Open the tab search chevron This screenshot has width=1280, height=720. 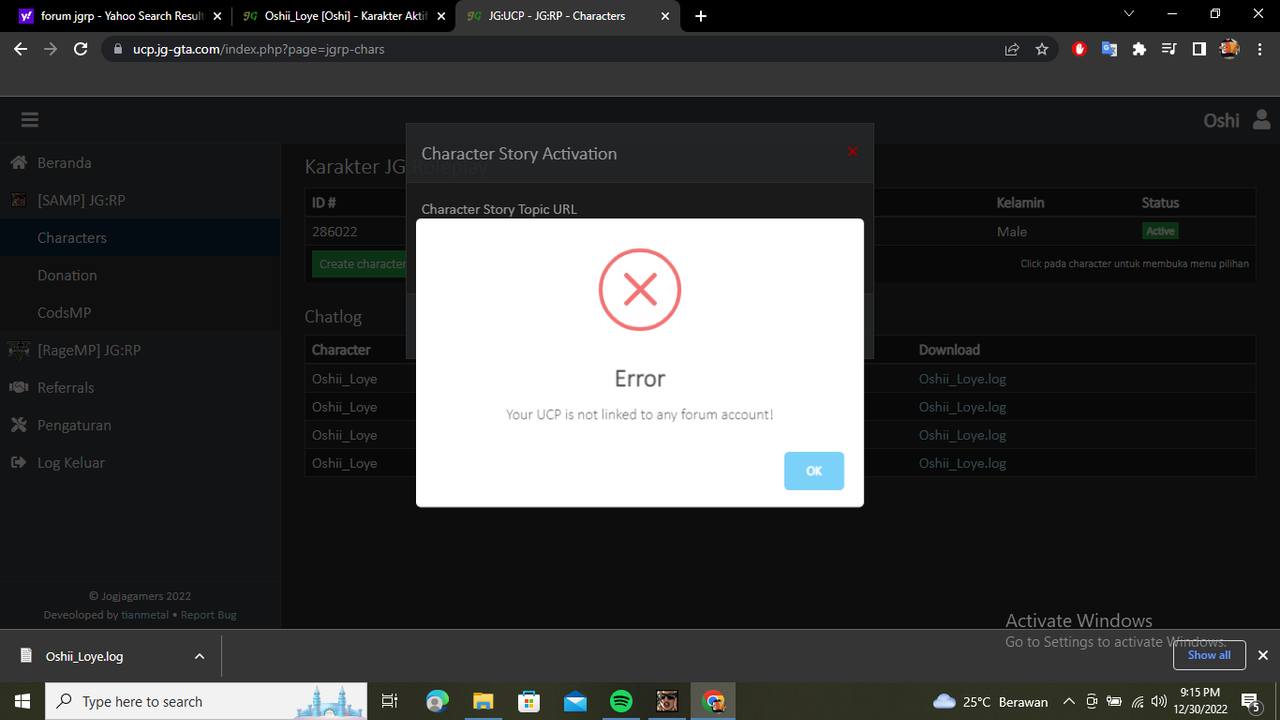pyautogui.click(x=1129, y=14)
